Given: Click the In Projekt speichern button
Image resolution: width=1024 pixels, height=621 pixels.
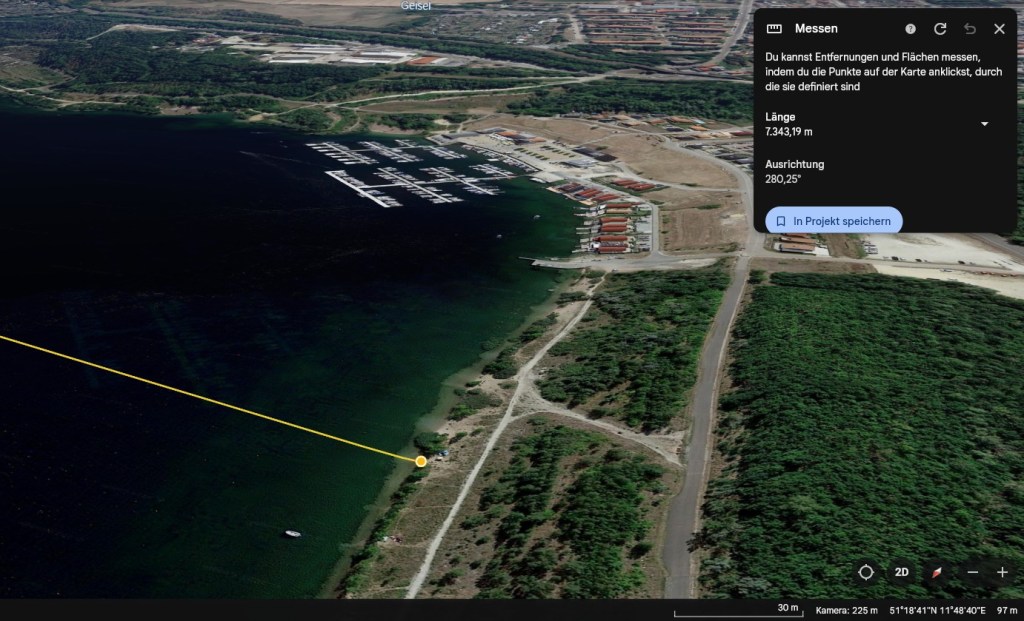Looking at the screenshot, I should pos(834,220).
